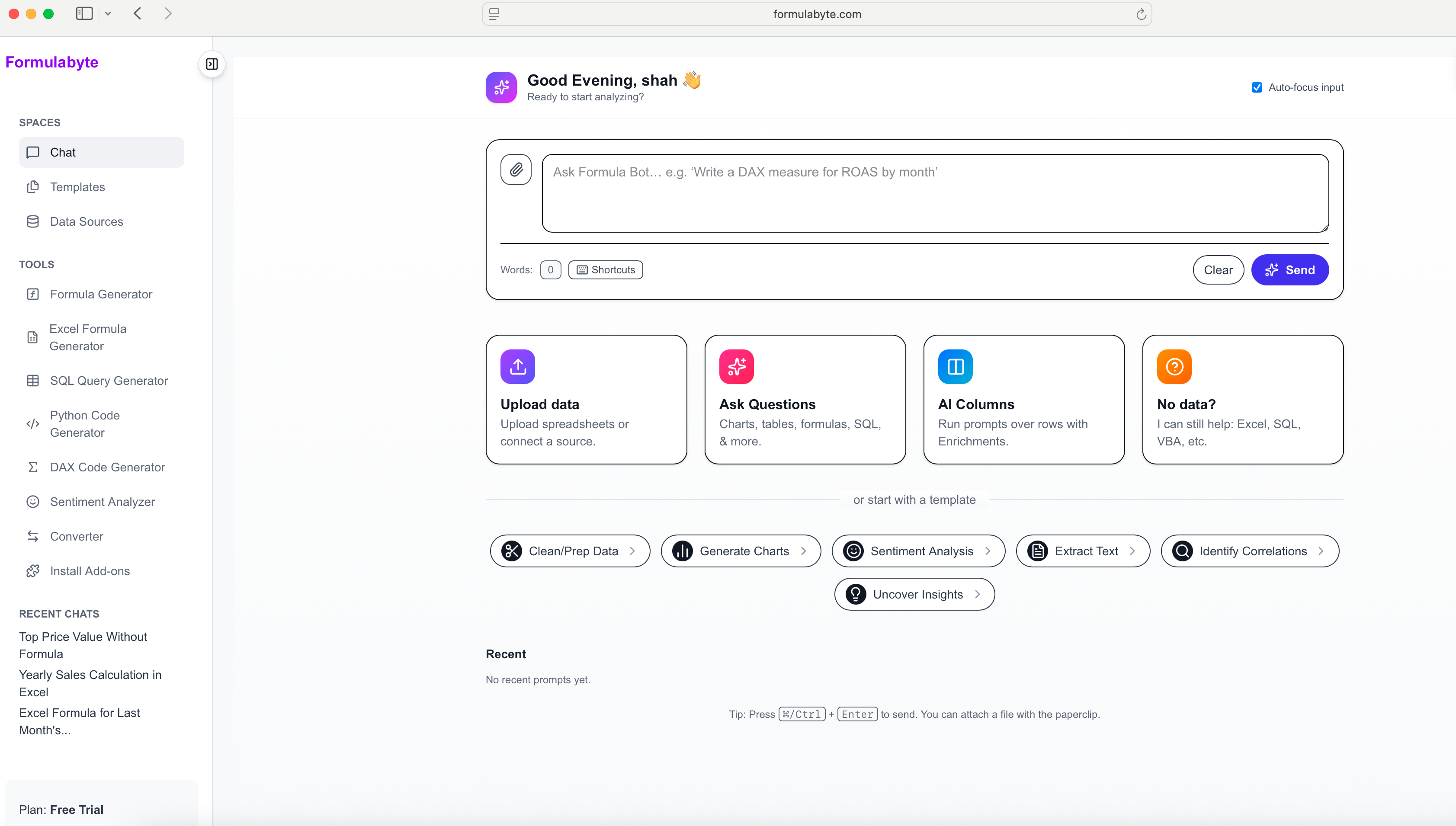This screenshot has height=826, width=1456.
Task: View the Words counter field
Action: [x=550, y=269]
